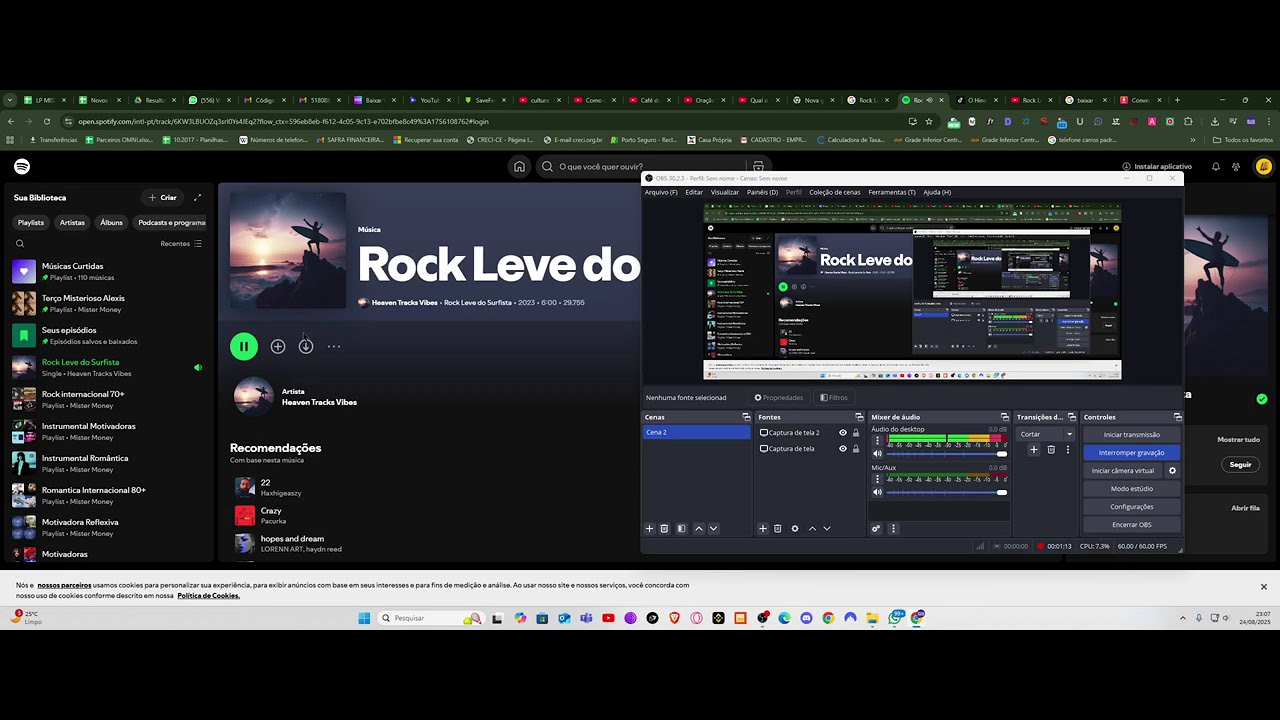Open virtual camera settings gear icon
Viewport: 1280px width, 720px height.
[x=1173, y=471]
